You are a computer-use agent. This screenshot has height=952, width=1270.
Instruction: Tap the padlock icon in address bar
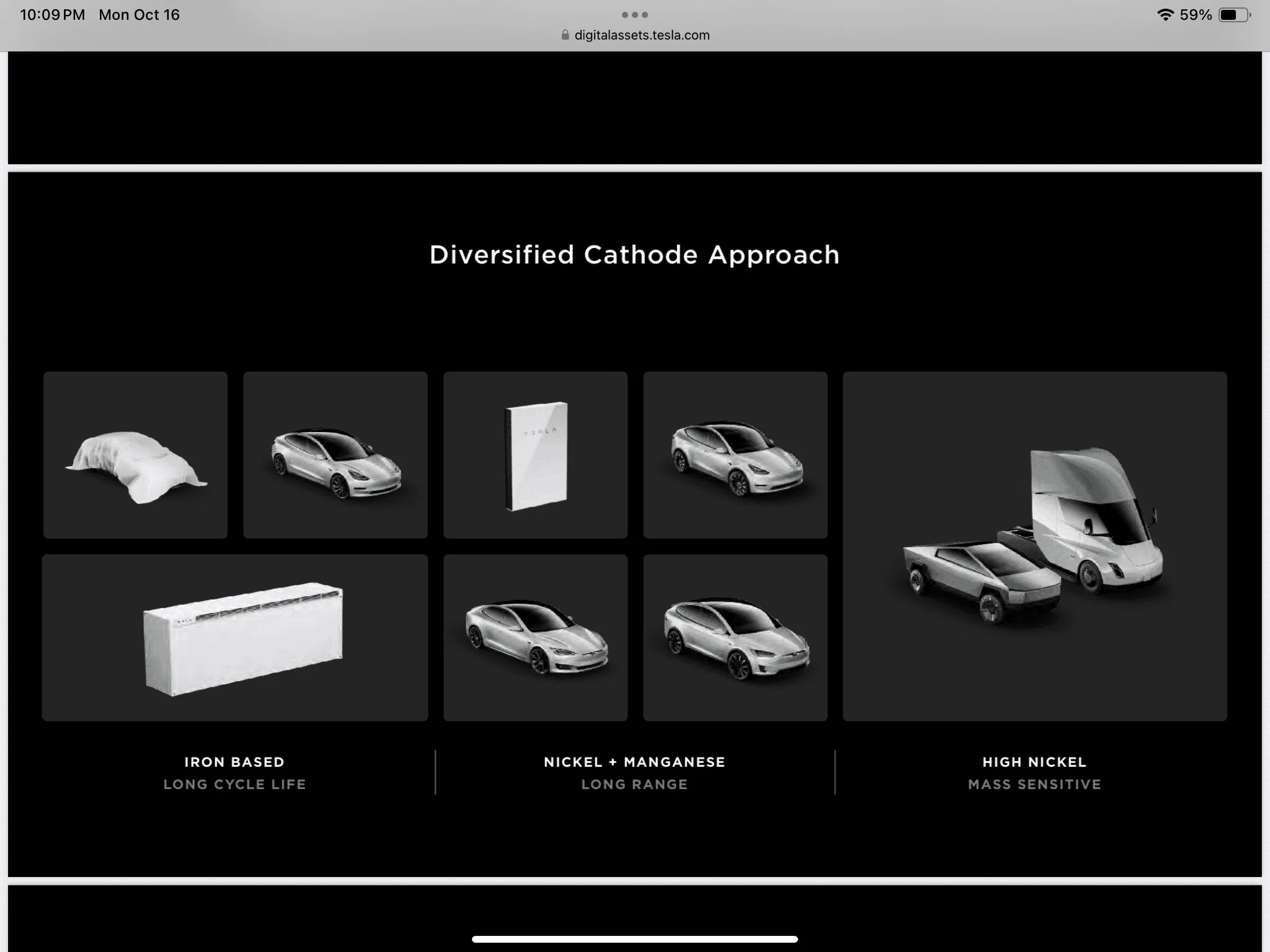point(565,35)
